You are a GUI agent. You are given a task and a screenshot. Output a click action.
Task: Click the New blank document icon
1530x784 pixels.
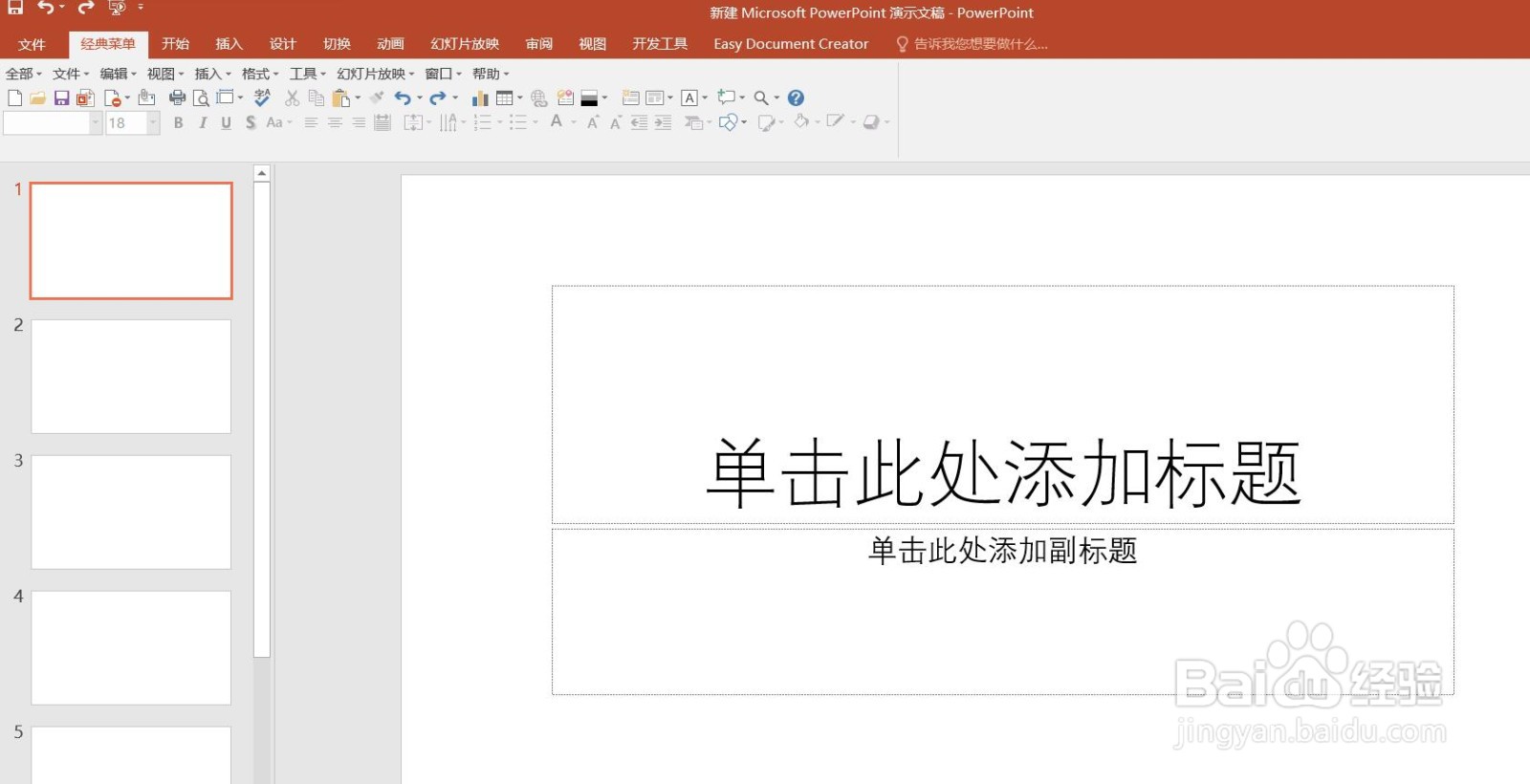[14, 98]
